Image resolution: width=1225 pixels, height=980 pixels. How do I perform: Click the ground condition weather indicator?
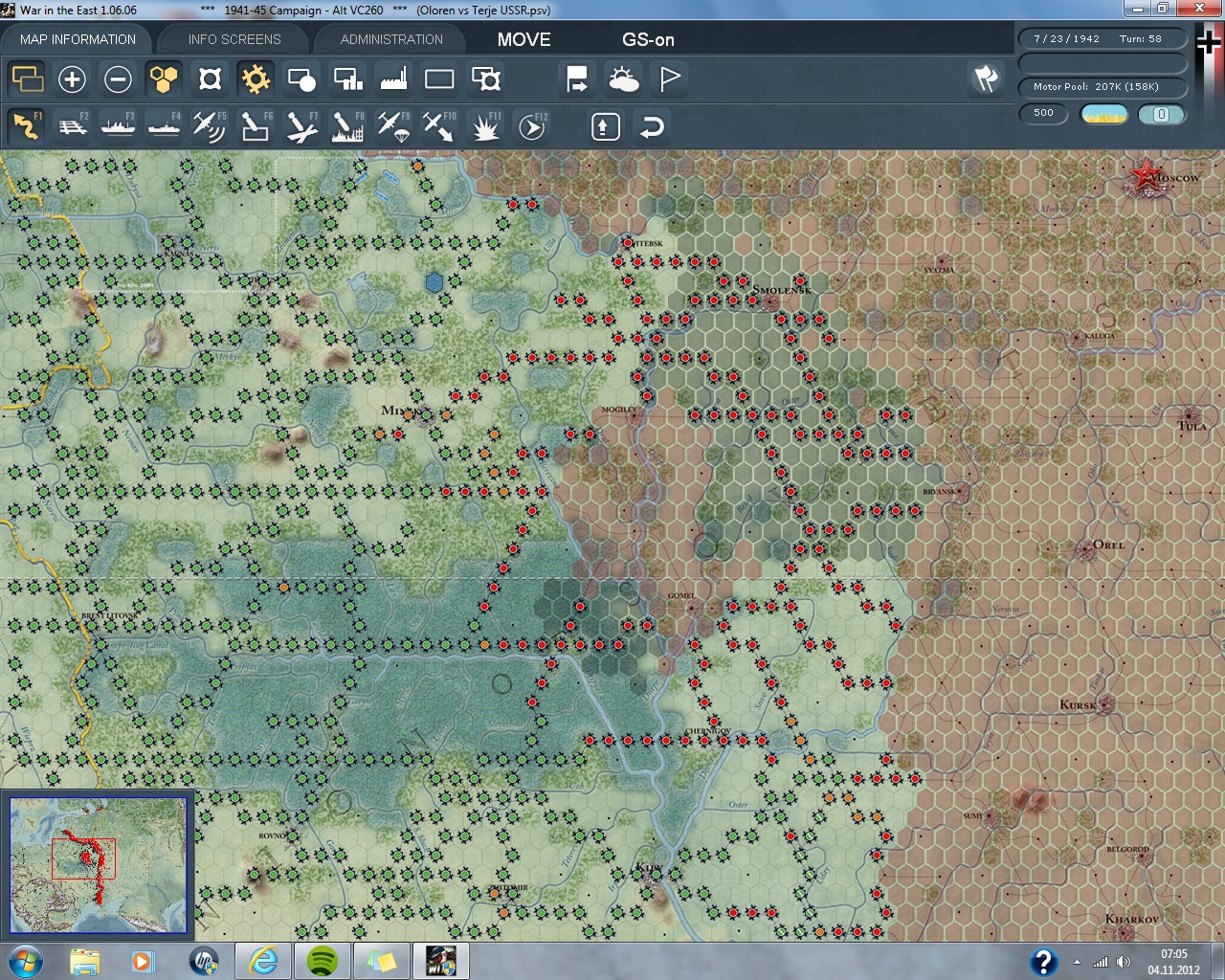(x=1103, y=114)
